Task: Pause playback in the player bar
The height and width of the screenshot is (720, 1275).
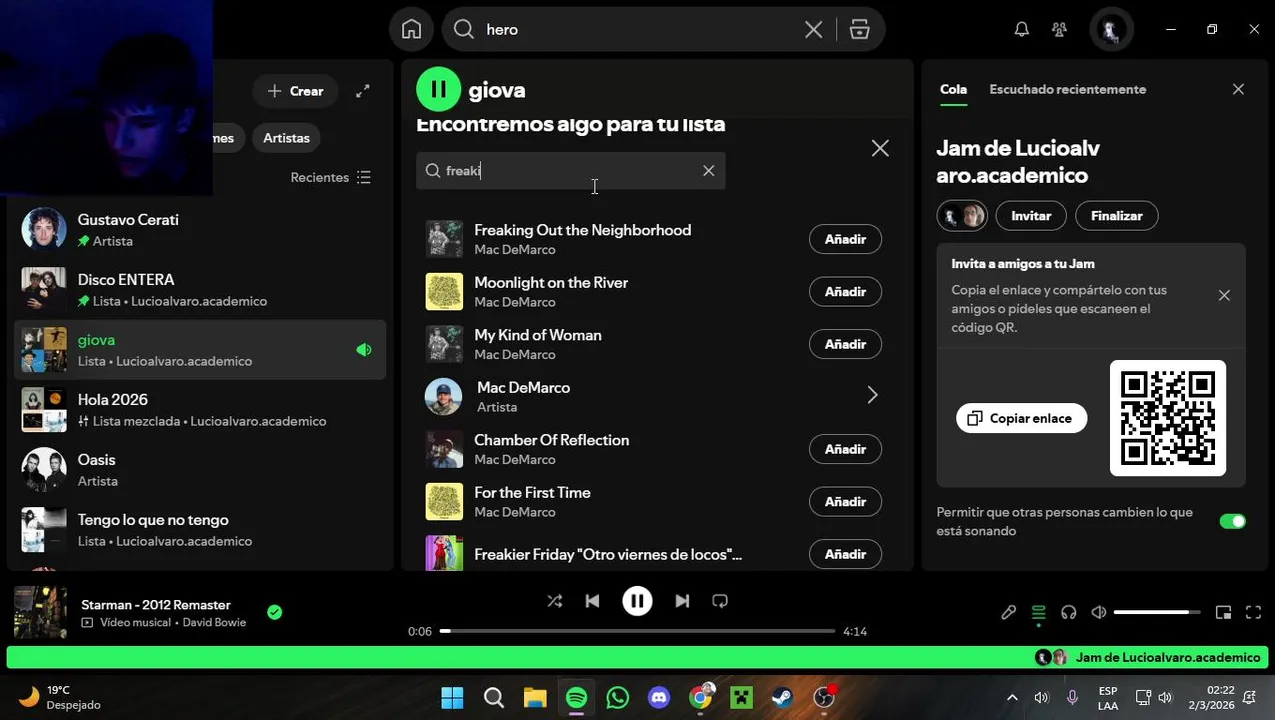Action: 637,601
